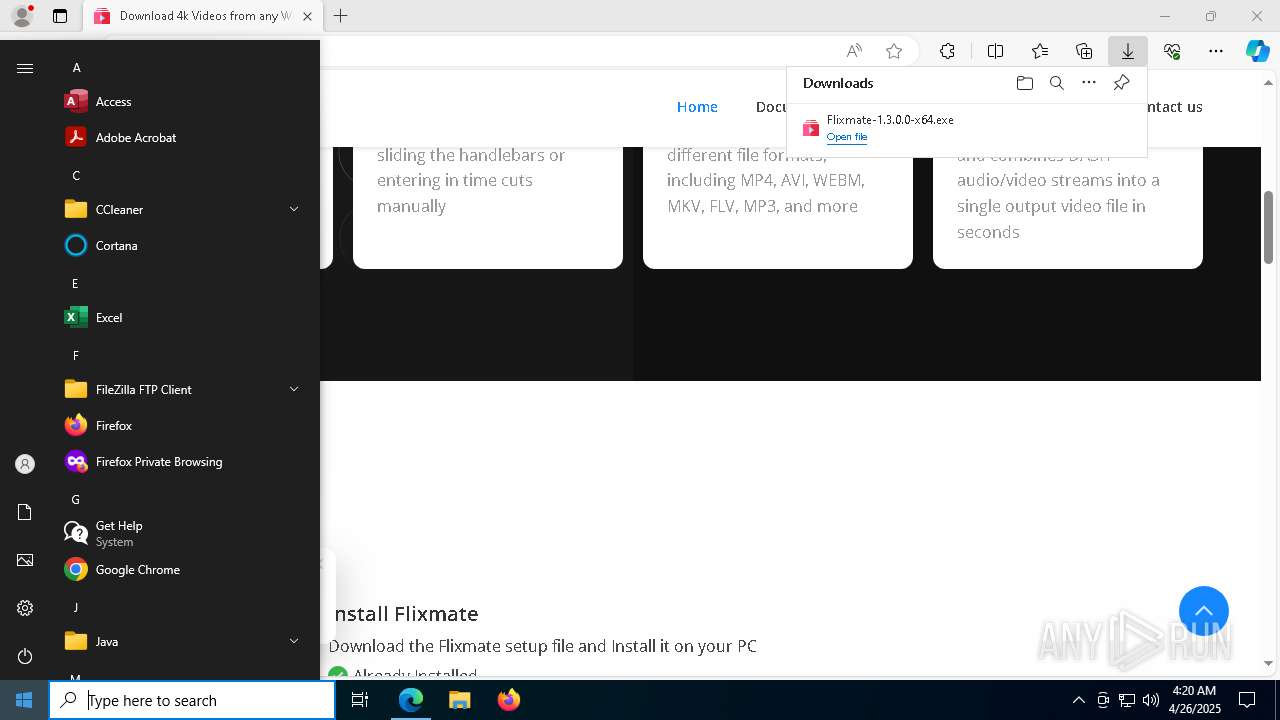The height and width of the screenshot is (720, 1280).
Task: Open Firefox from the taskbar
Action: pos(508,700)
